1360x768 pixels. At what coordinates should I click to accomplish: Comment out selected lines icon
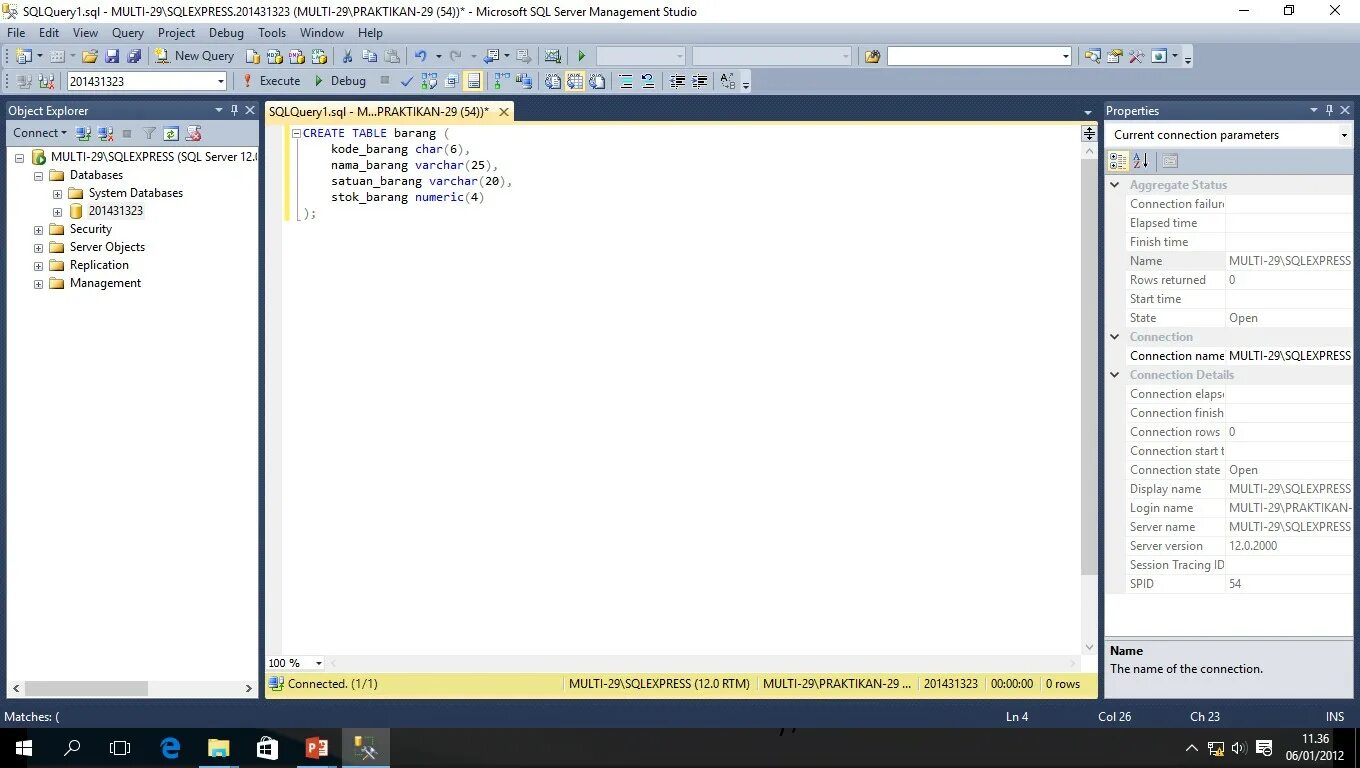(x=625, y=81)
